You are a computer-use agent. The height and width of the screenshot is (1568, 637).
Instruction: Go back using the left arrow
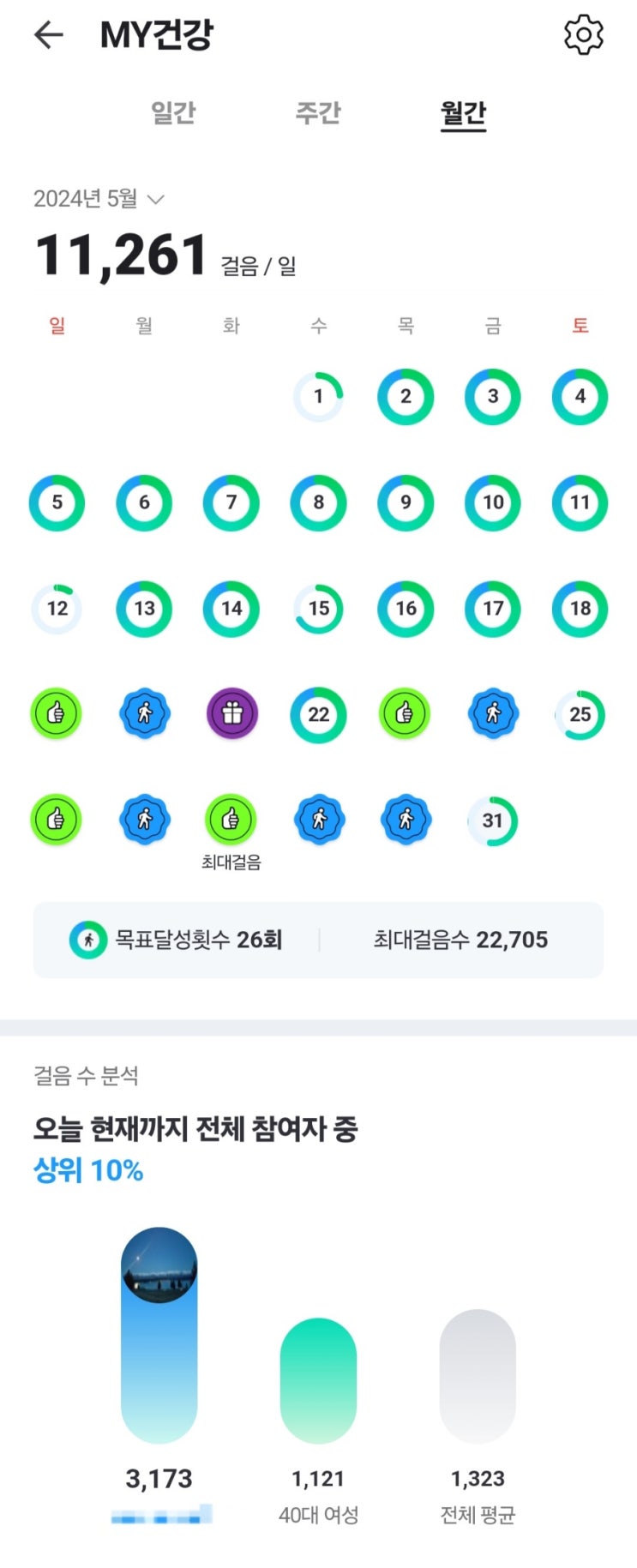(49, 34)
